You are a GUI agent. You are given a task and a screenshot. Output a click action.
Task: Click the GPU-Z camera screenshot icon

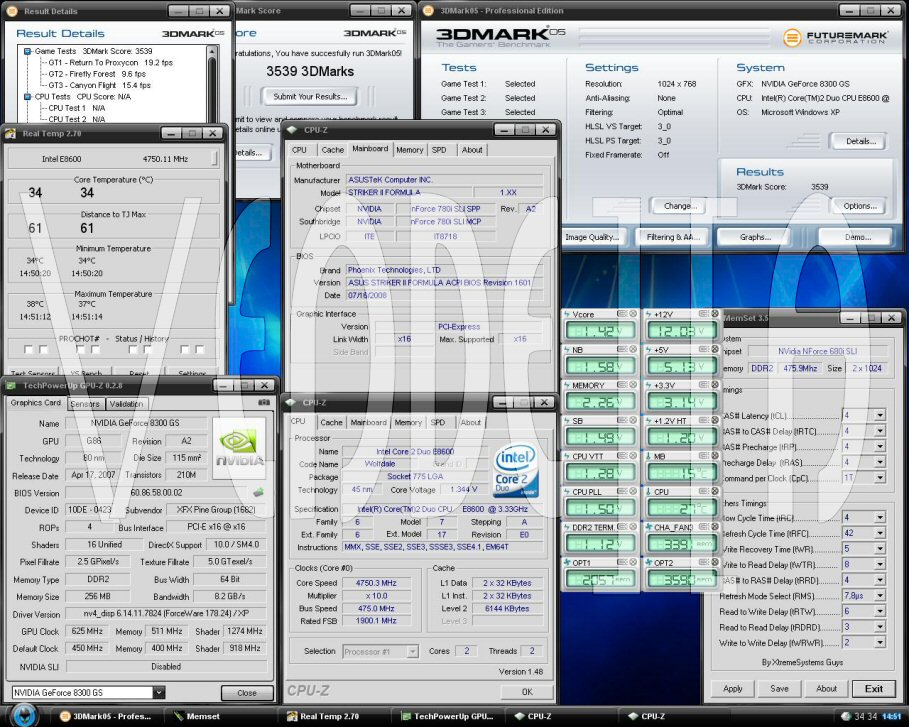[x=263, y=402]
